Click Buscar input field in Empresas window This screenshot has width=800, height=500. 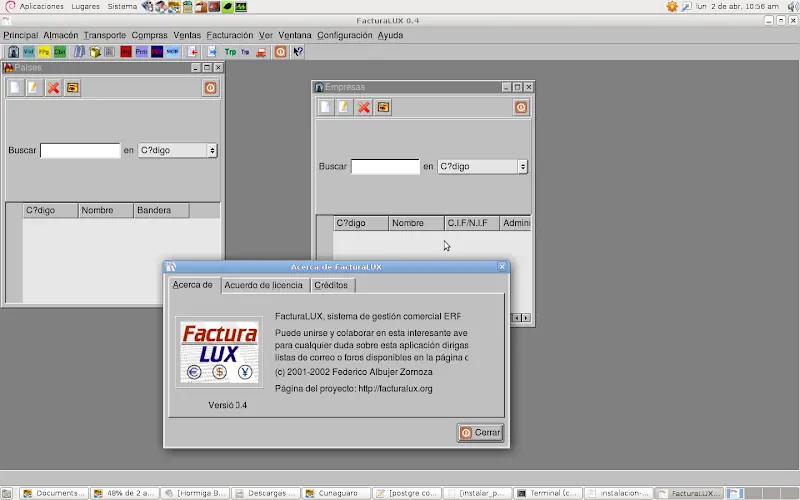[385, 166]
